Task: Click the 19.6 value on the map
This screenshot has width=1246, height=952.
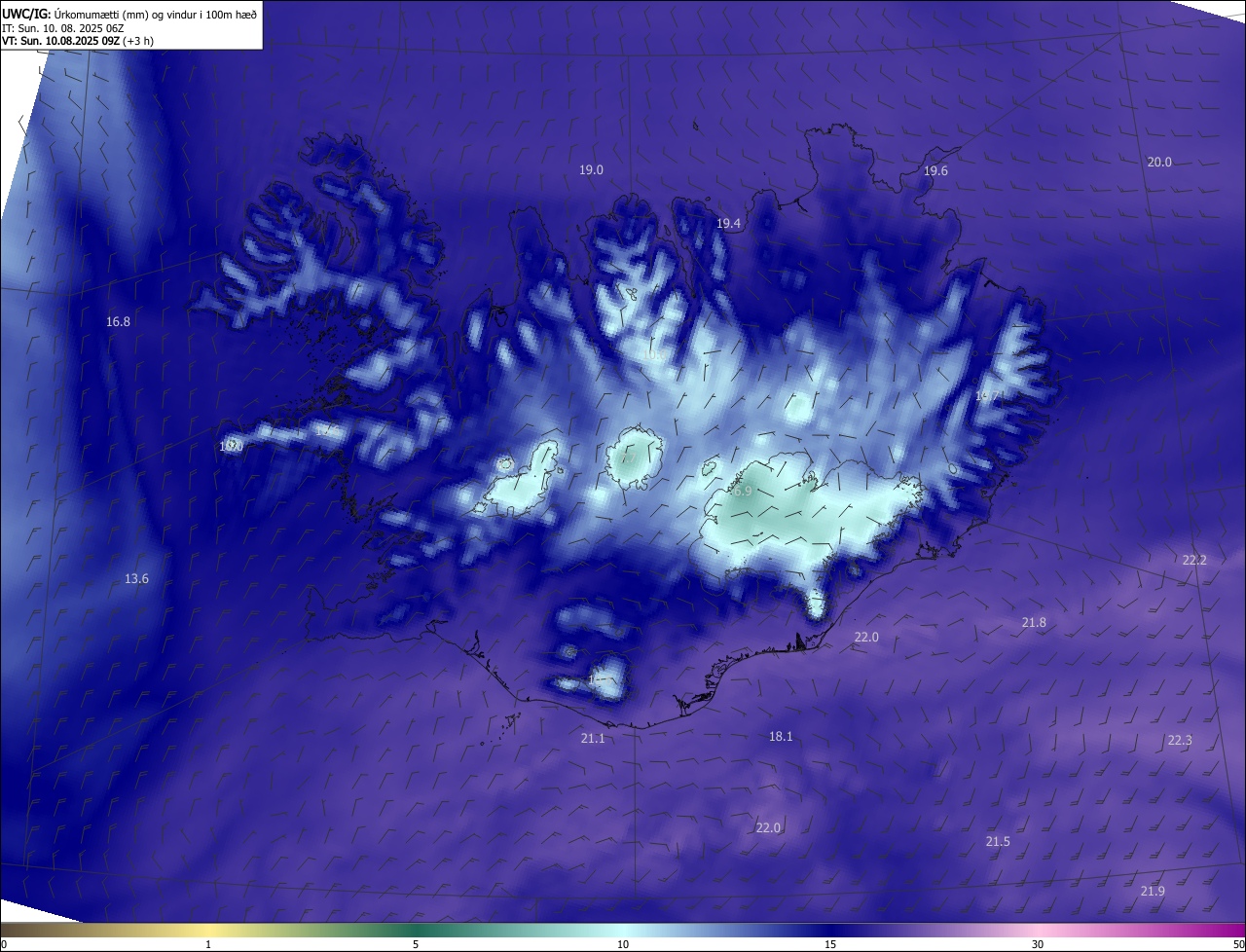Action: click(935, 170)
